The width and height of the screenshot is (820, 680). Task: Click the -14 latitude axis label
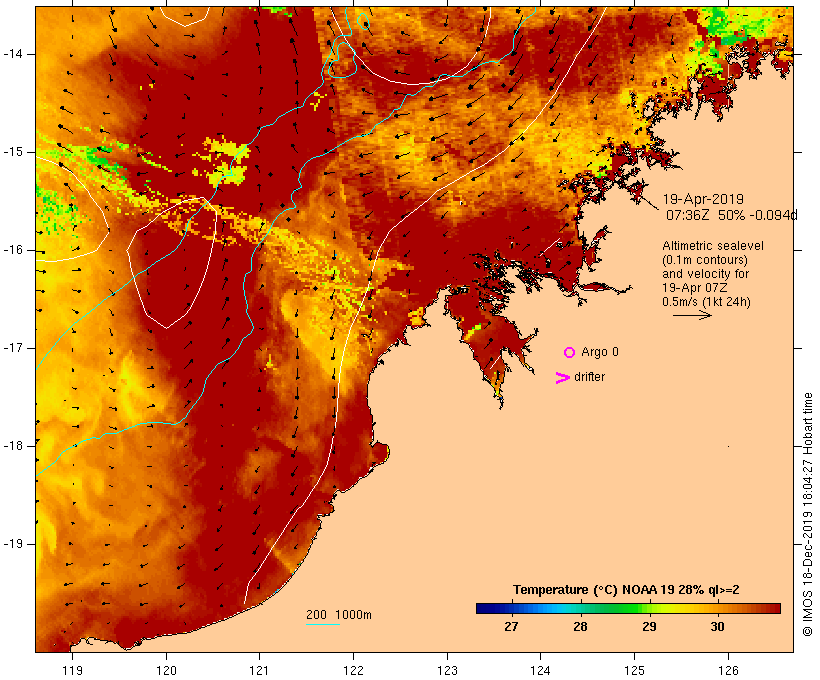(13, 54)
